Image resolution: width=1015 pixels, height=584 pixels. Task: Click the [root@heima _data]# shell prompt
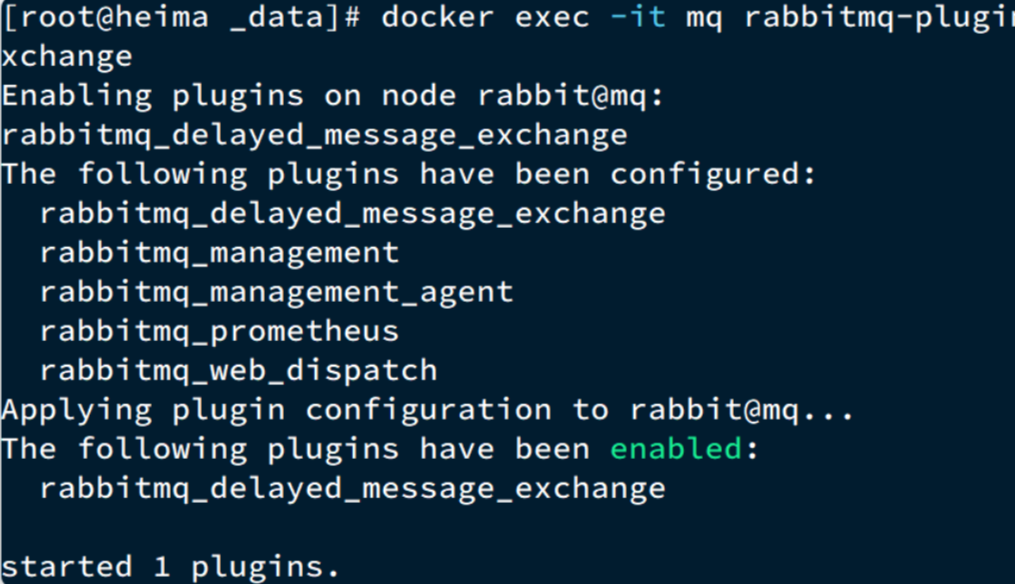[x=181, y=17]
